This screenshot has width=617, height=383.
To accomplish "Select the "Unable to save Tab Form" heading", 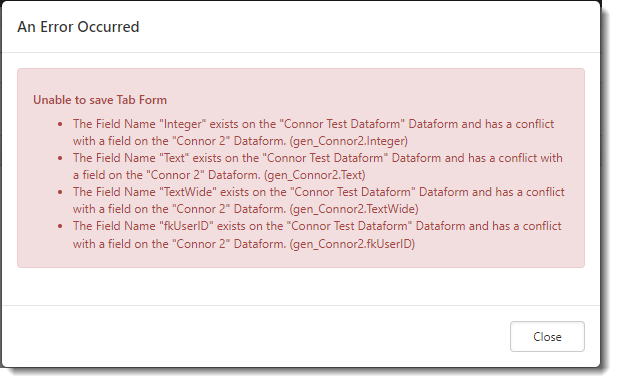I will 100,100.
